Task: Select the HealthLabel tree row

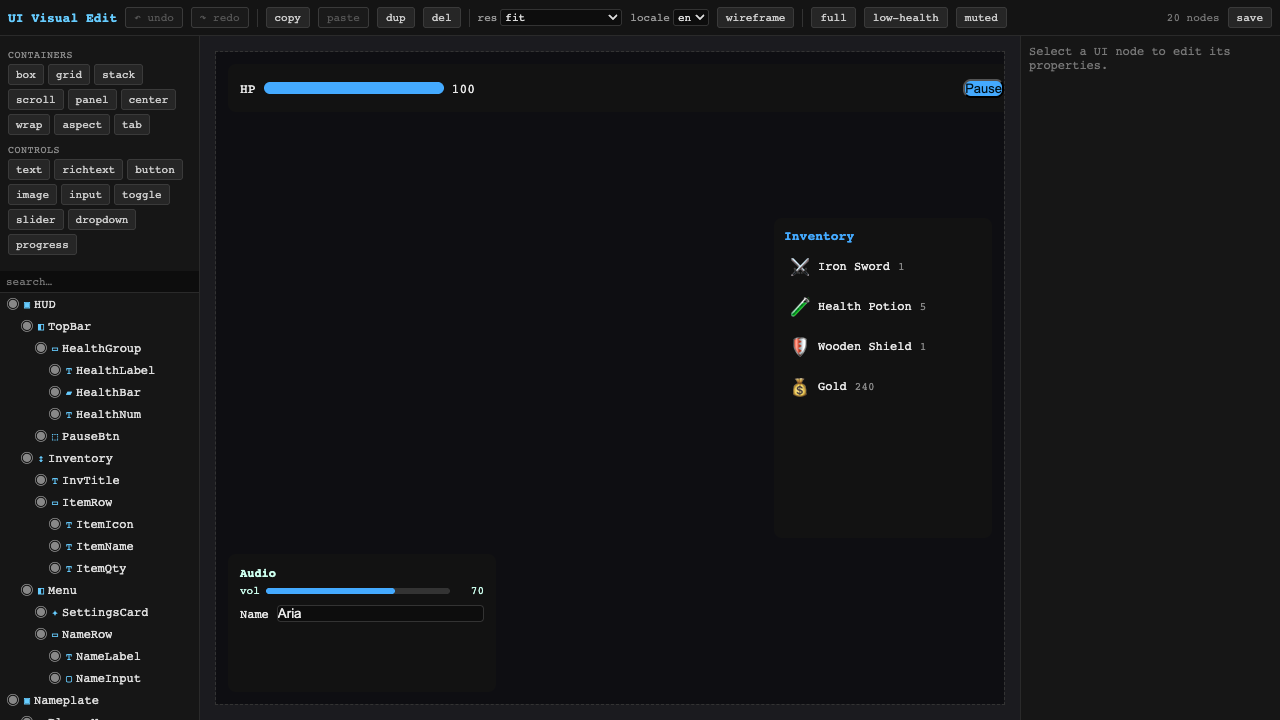Action: coord(100,370)
